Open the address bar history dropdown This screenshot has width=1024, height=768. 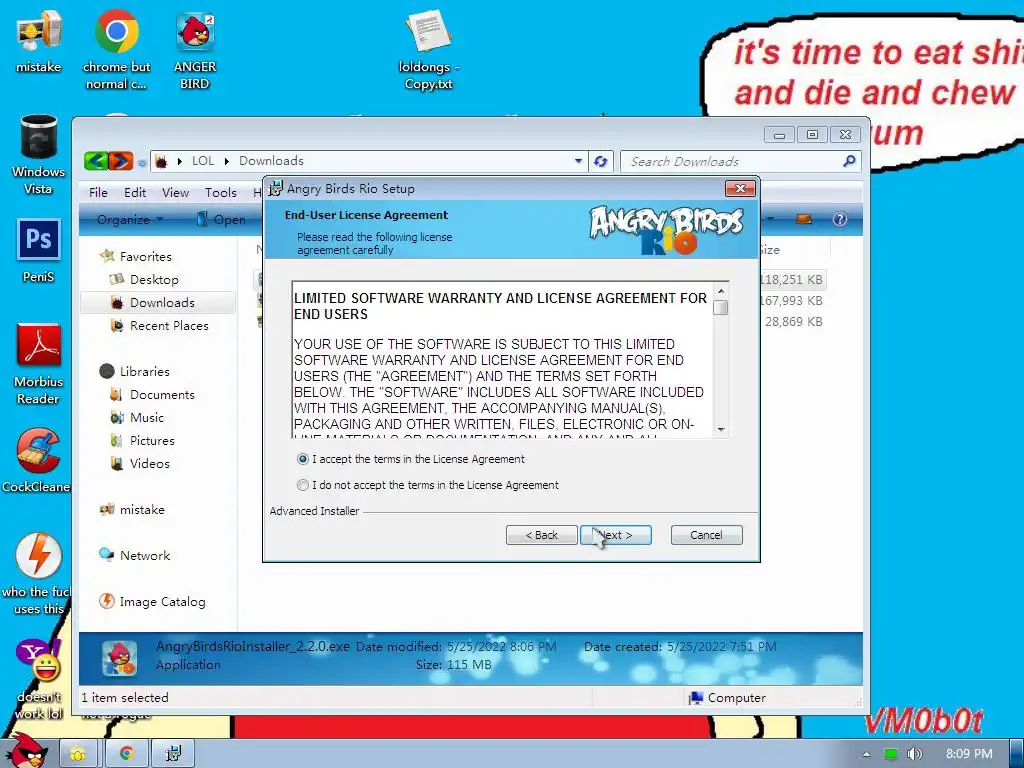click(x=578, y=161)
